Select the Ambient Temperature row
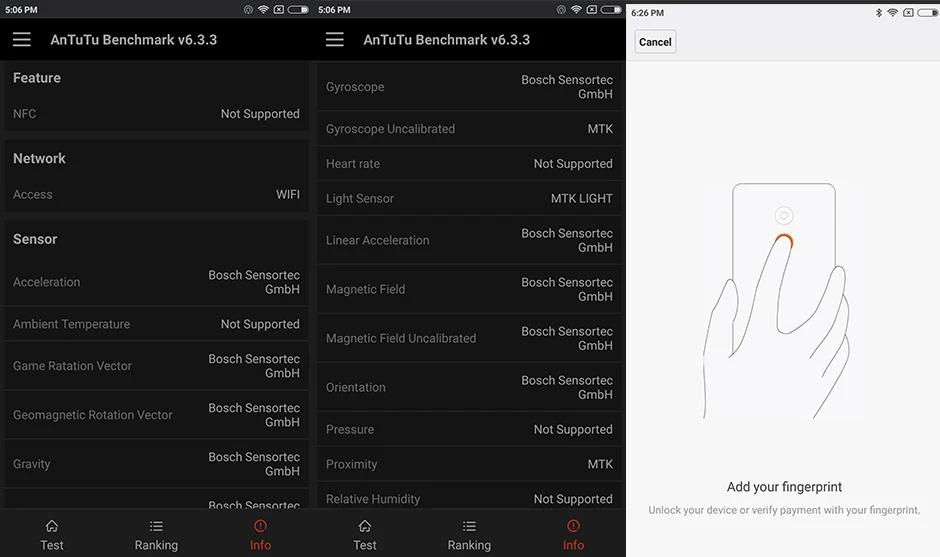The width and height of the screenshot is (940, 557). tap(156, 324)
